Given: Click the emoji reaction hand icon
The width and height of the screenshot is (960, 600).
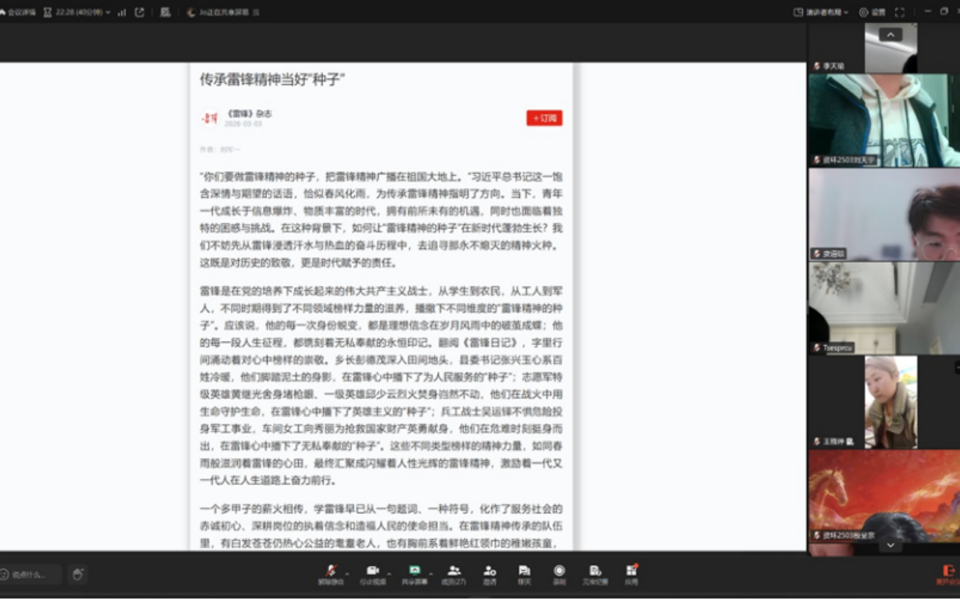Looking at the screenshot, I should point(78,574).
